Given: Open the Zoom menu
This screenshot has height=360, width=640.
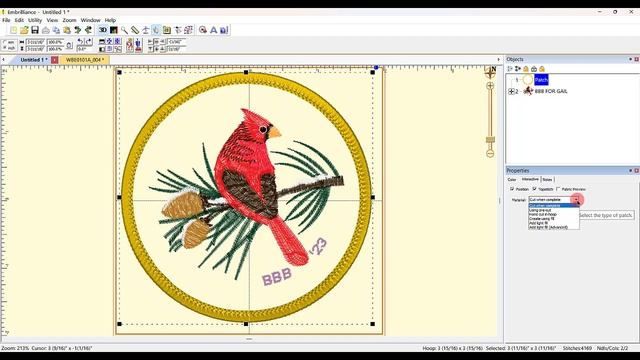Looking at the screenshot, I should tap(69, 20).
